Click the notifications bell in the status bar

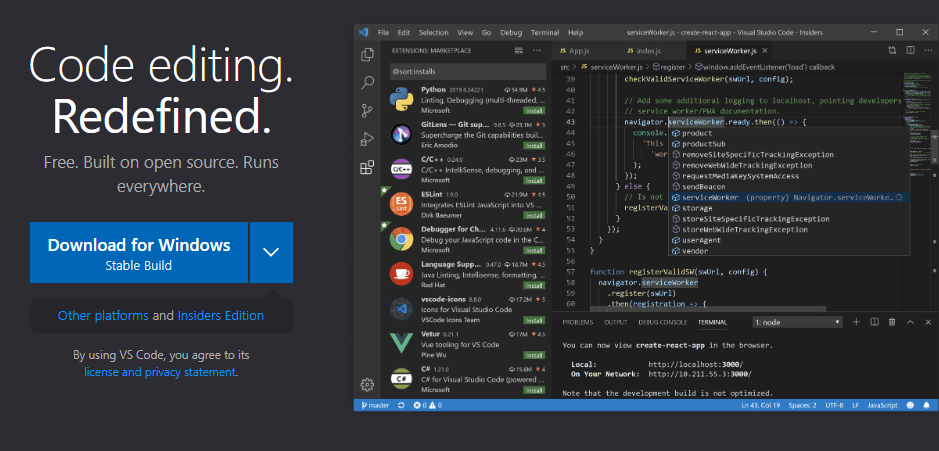928,405
